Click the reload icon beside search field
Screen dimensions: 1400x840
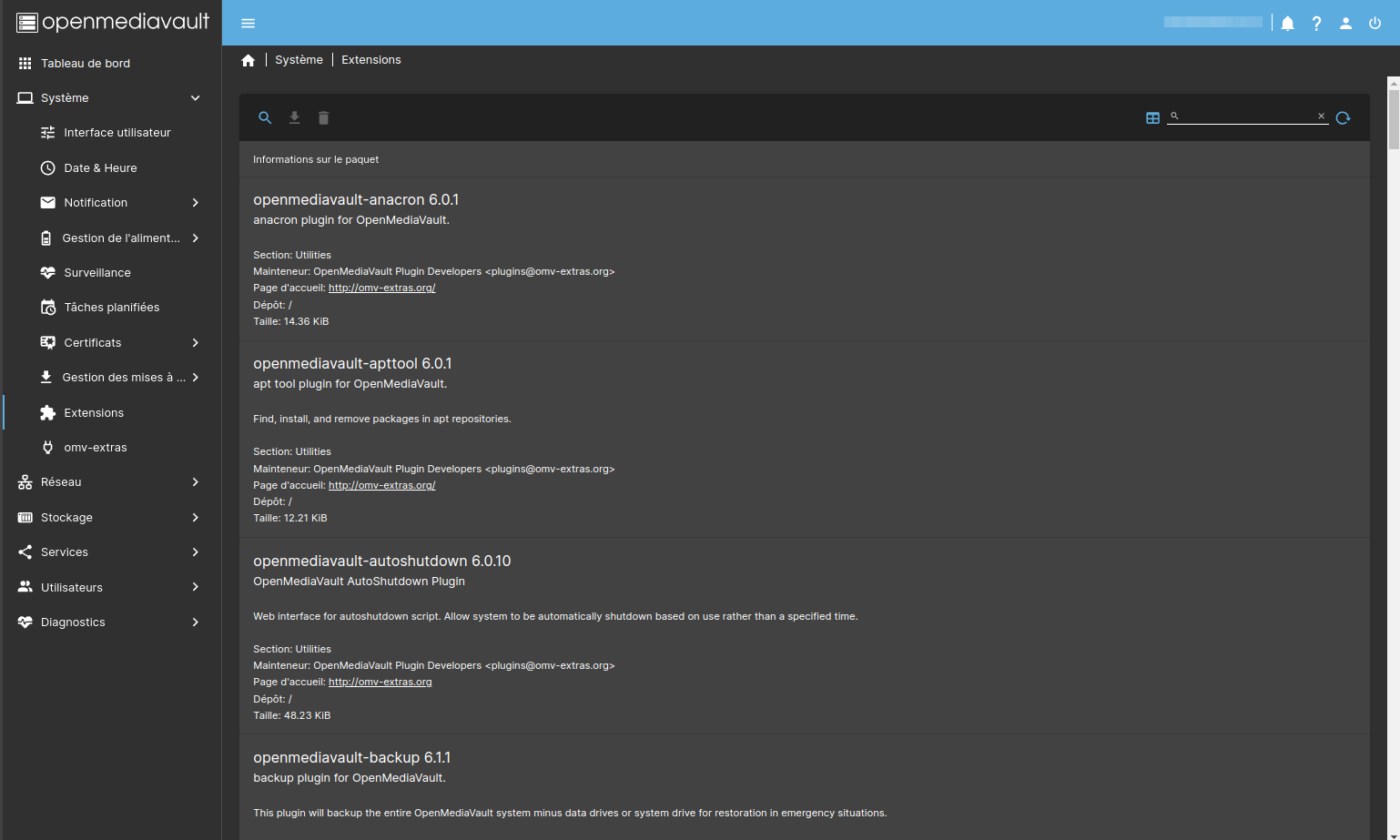(1343, 117)
